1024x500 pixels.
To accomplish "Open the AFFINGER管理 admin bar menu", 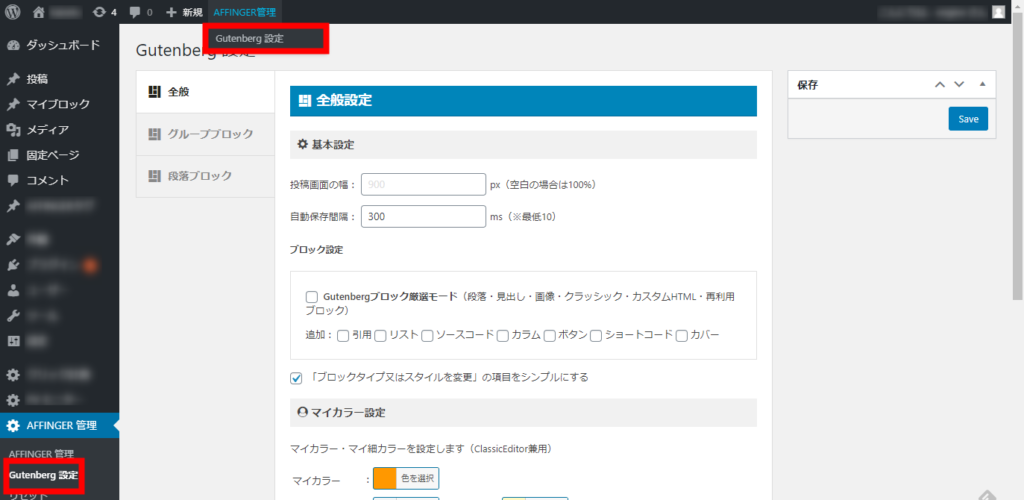I will tap(244, 12).
